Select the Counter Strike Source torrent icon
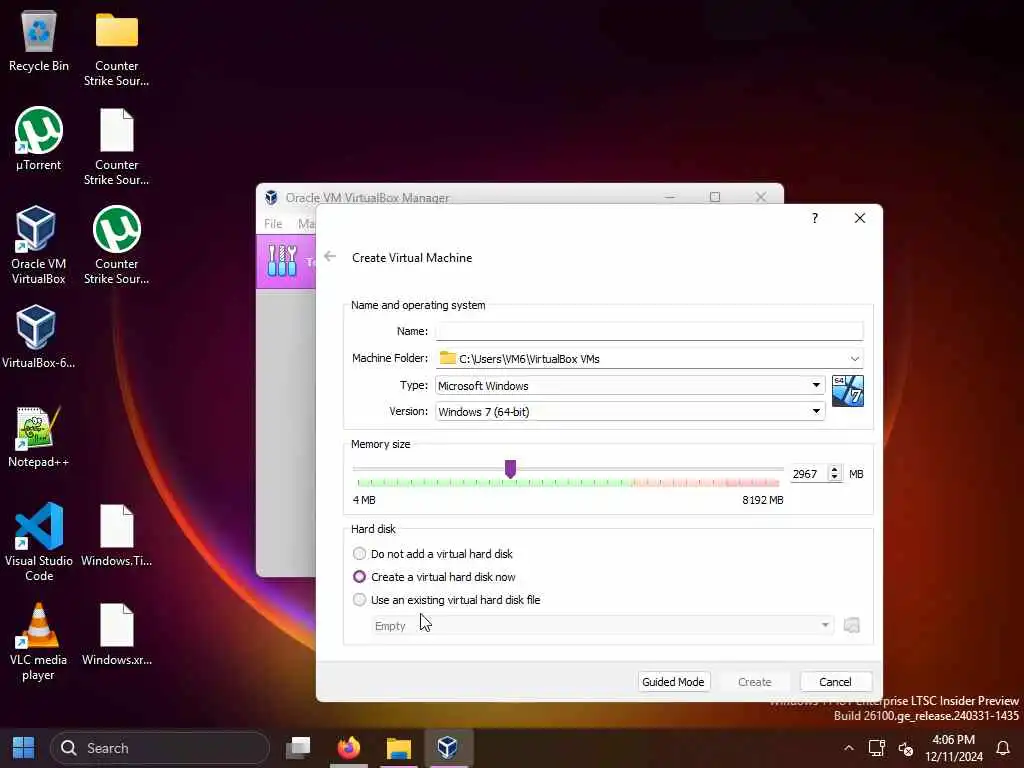1024x768 pixels. point(116,246)
